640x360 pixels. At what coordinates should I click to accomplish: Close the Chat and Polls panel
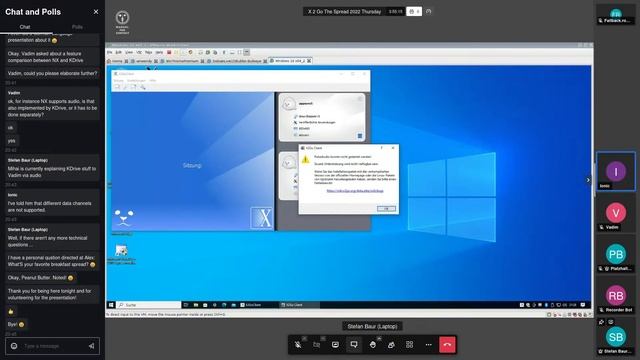point(96,12)
